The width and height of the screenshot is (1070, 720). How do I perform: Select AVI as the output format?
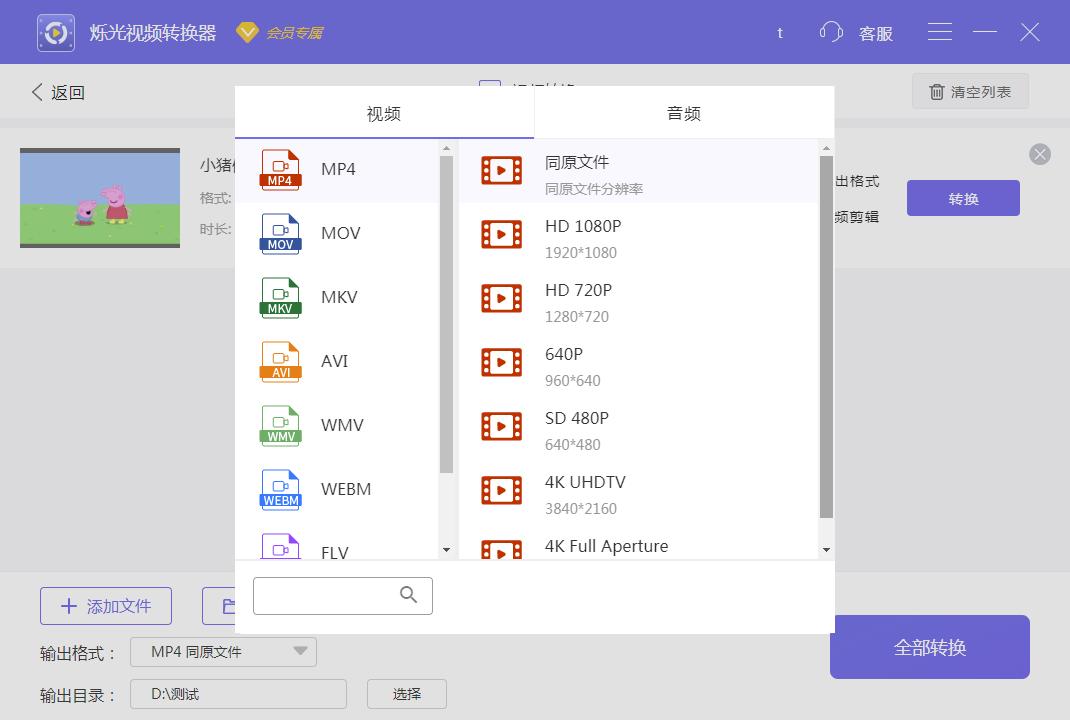(x=279, y=361)
